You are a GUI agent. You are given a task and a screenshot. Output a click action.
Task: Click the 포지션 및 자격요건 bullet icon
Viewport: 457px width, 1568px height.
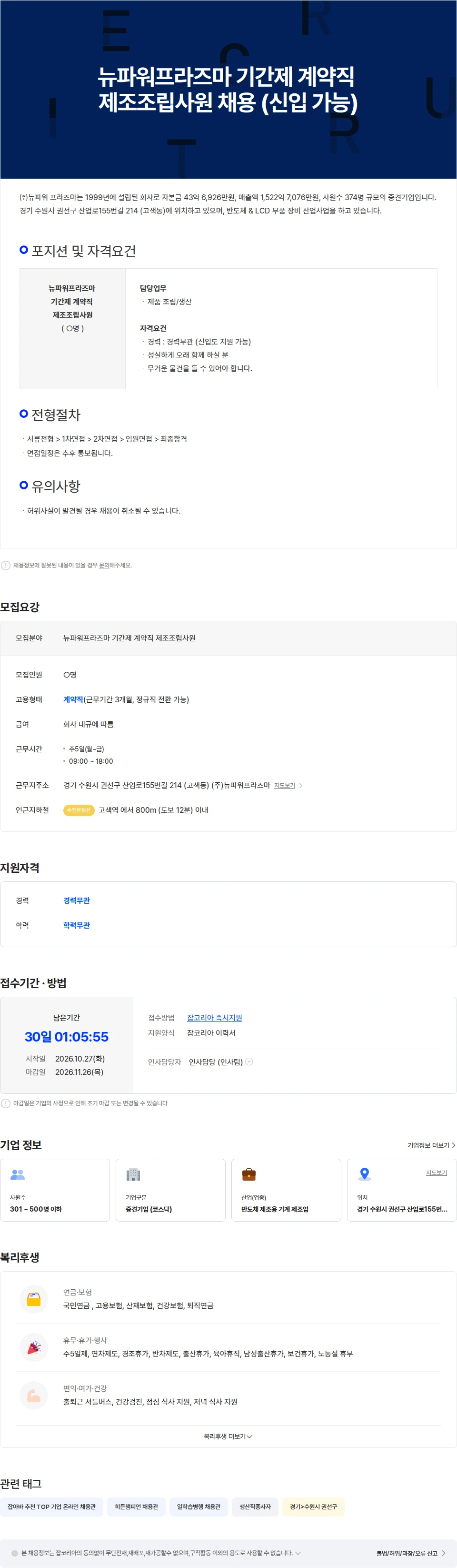coord(24,250)
